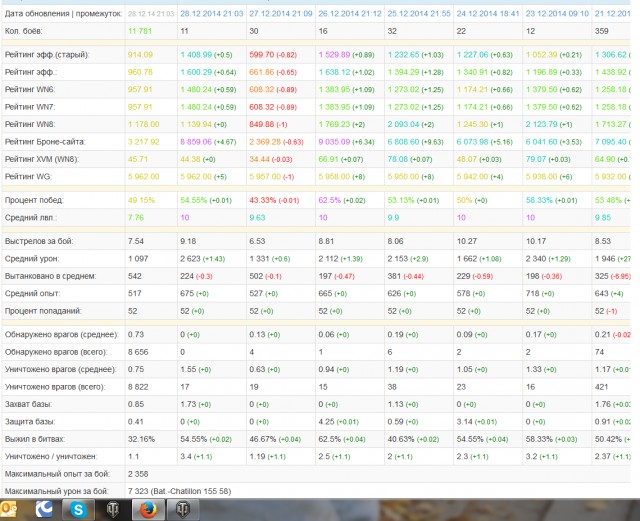Viewport: 640px width, 521px height.
Task: Open Skype from the taskbar
Action: (x=78, y=509)
